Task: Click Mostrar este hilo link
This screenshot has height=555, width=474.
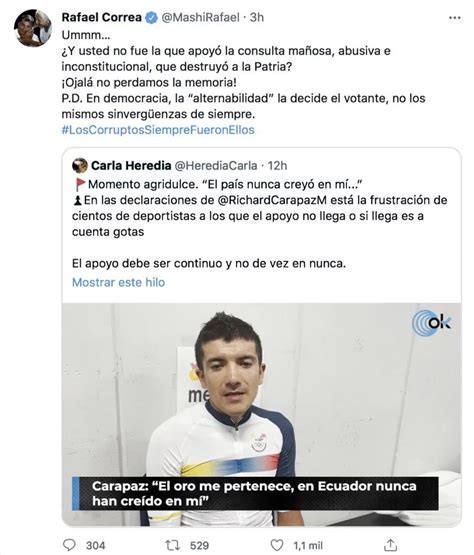Action: tap(119, 282)
